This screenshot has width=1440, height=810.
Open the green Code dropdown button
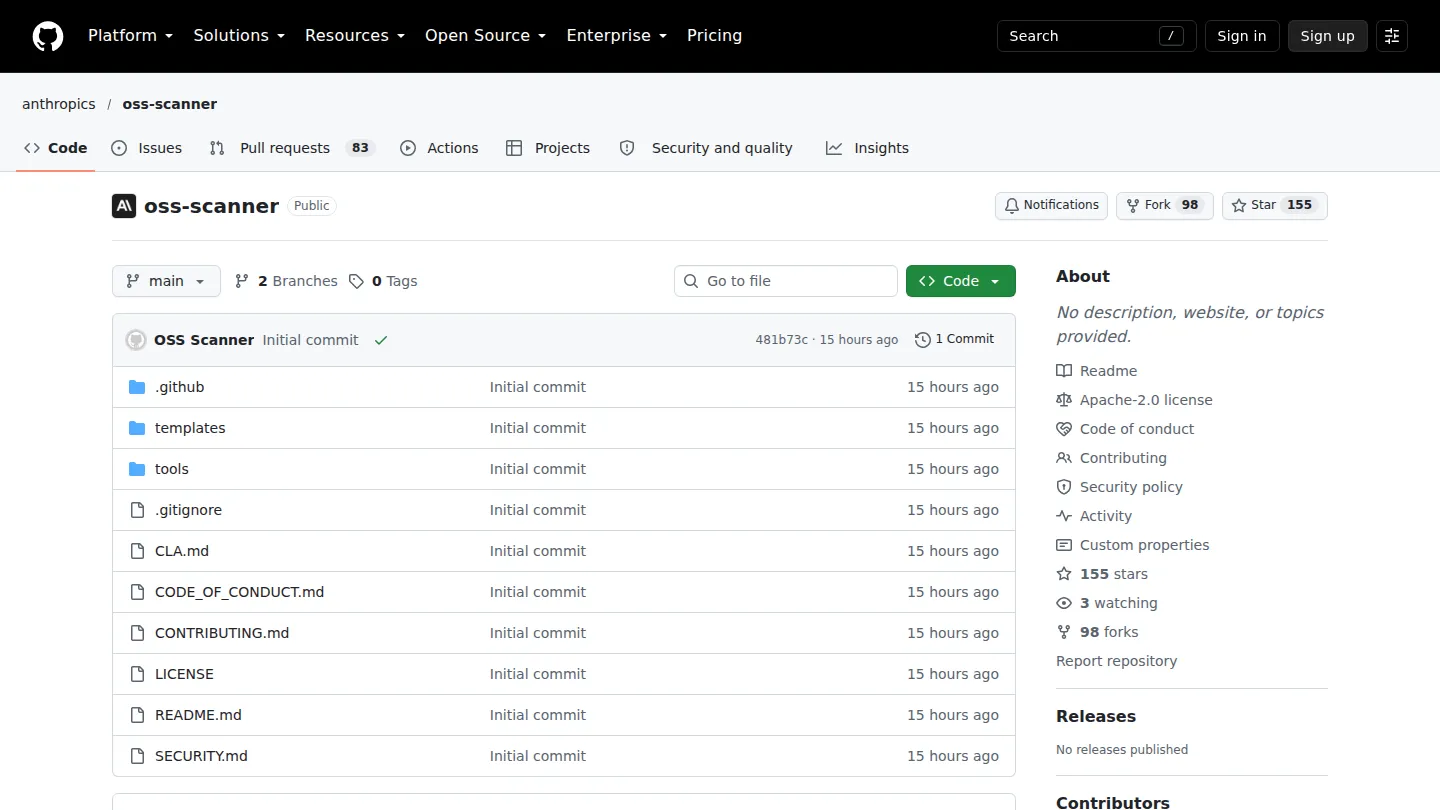point(961,281)
